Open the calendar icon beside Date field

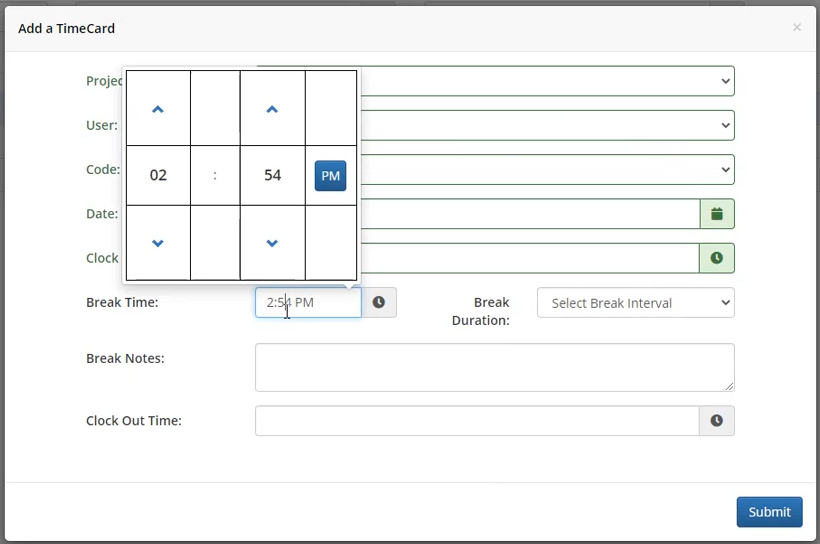pyautogui.click(x=716, y=214)
